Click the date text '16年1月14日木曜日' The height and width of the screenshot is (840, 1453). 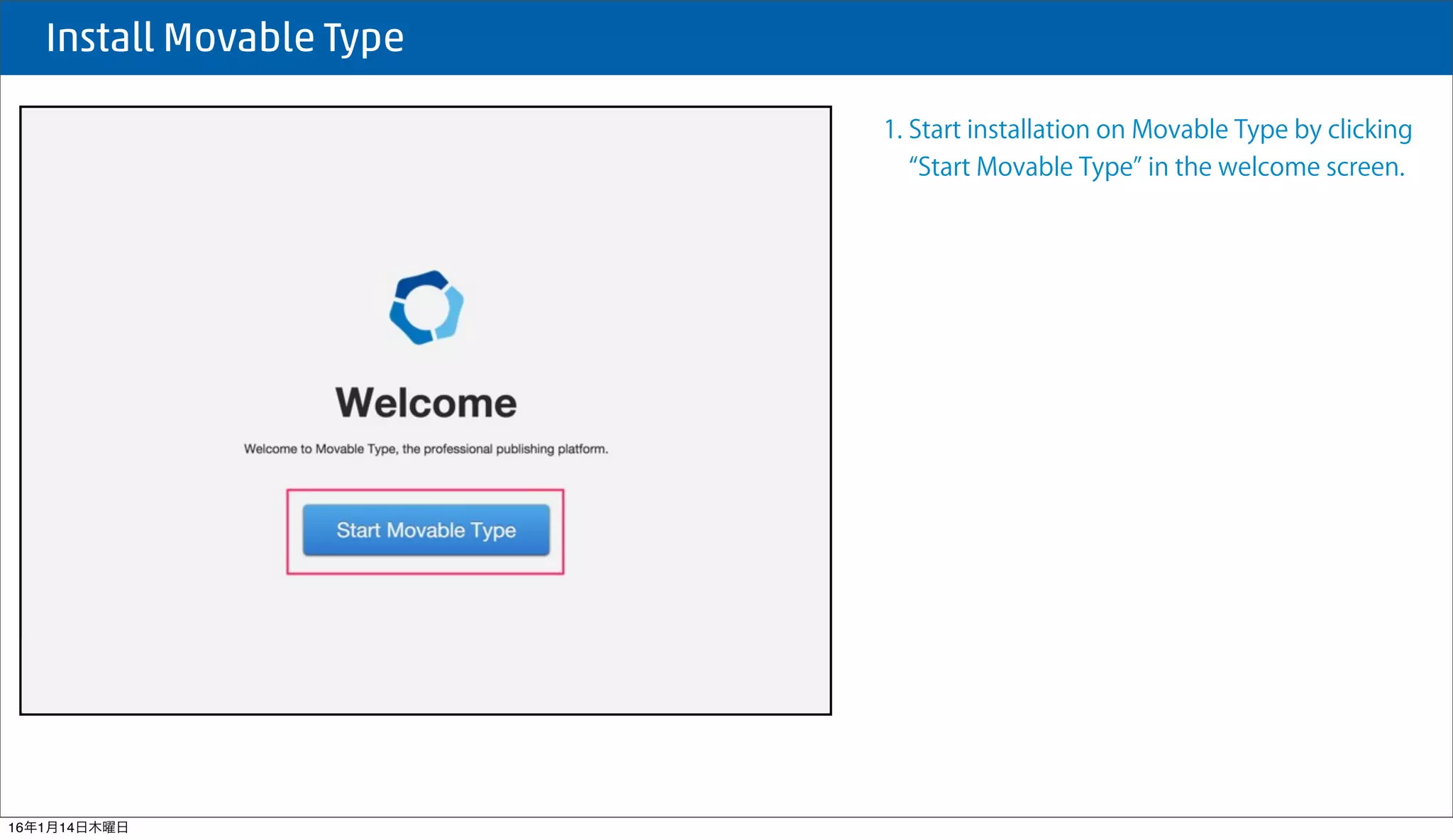click(x=68, y=827)
